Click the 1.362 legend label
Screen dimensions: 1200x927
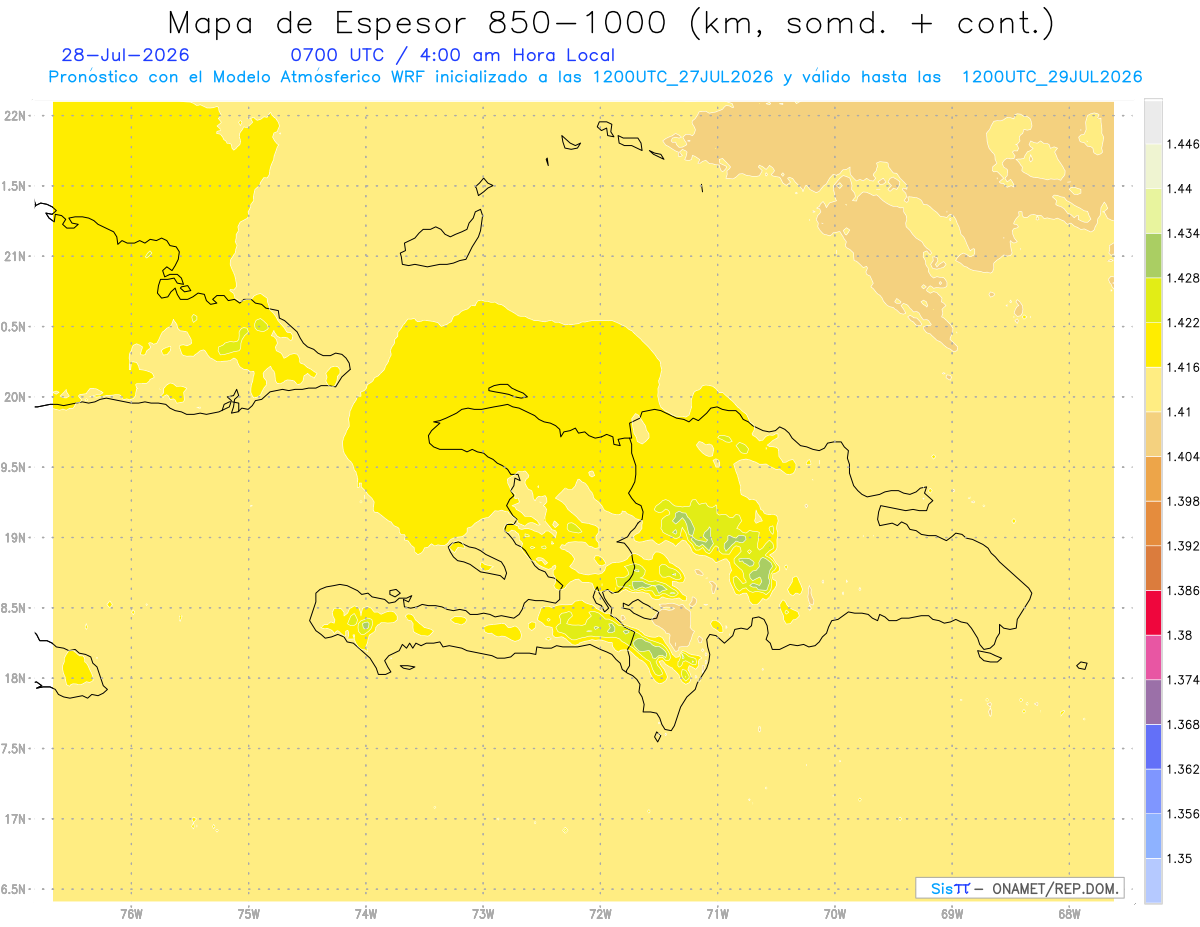(x=1184, y=769)
